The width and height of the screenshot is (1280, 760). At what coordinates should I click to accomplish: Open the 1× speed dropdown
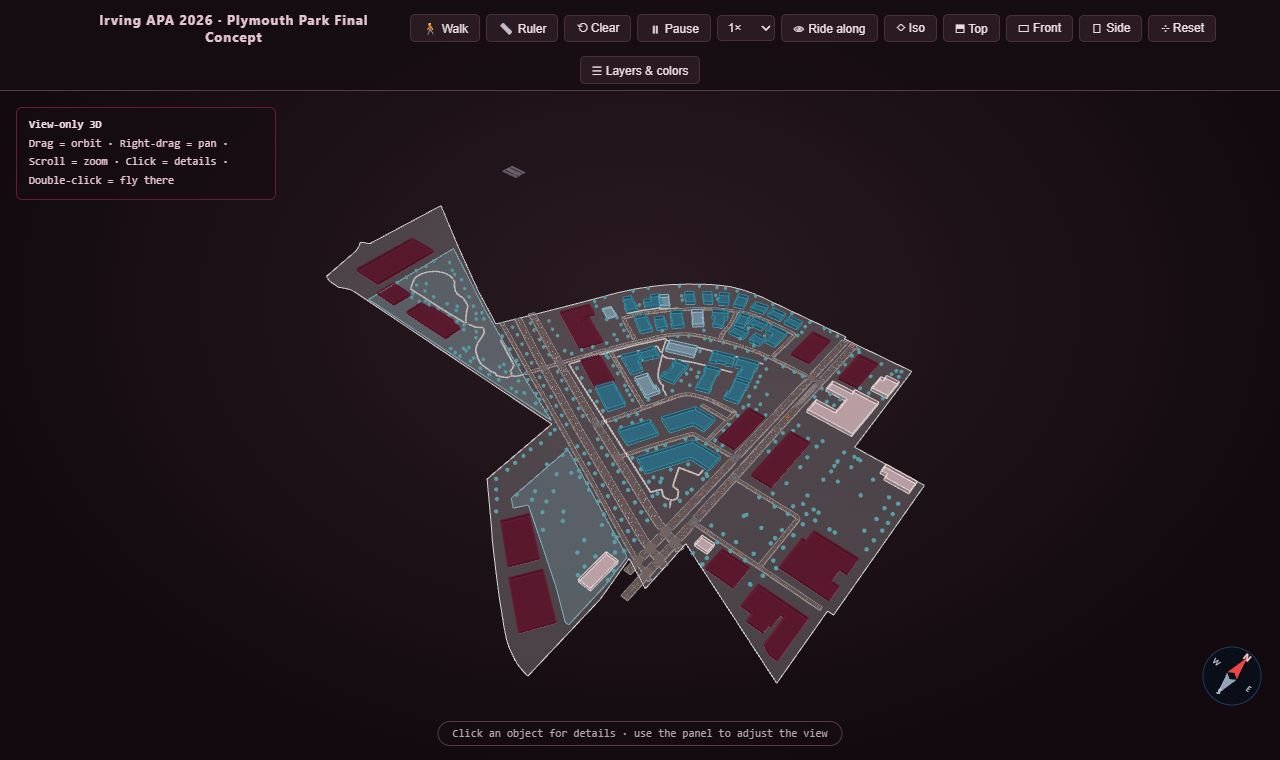[x=746, y=28]
